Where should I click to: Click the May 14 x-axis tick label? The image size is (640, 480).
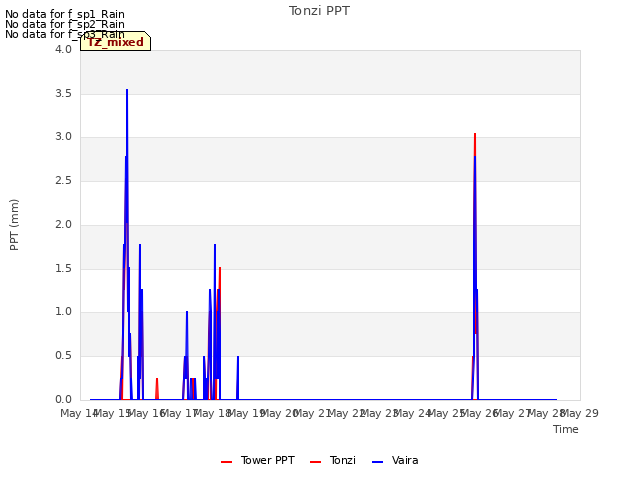[79, 413]
